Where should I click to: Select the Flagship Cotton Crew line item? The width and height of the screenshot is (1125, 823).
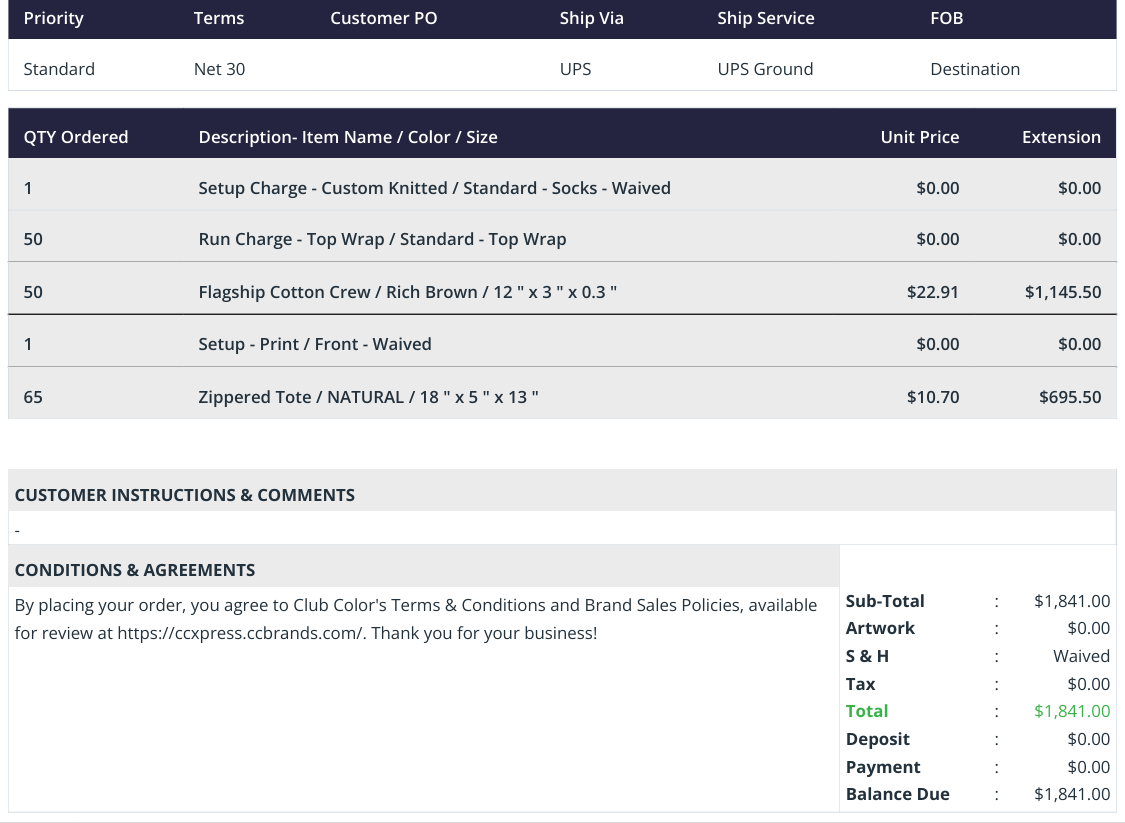click(x=562, y=291)
